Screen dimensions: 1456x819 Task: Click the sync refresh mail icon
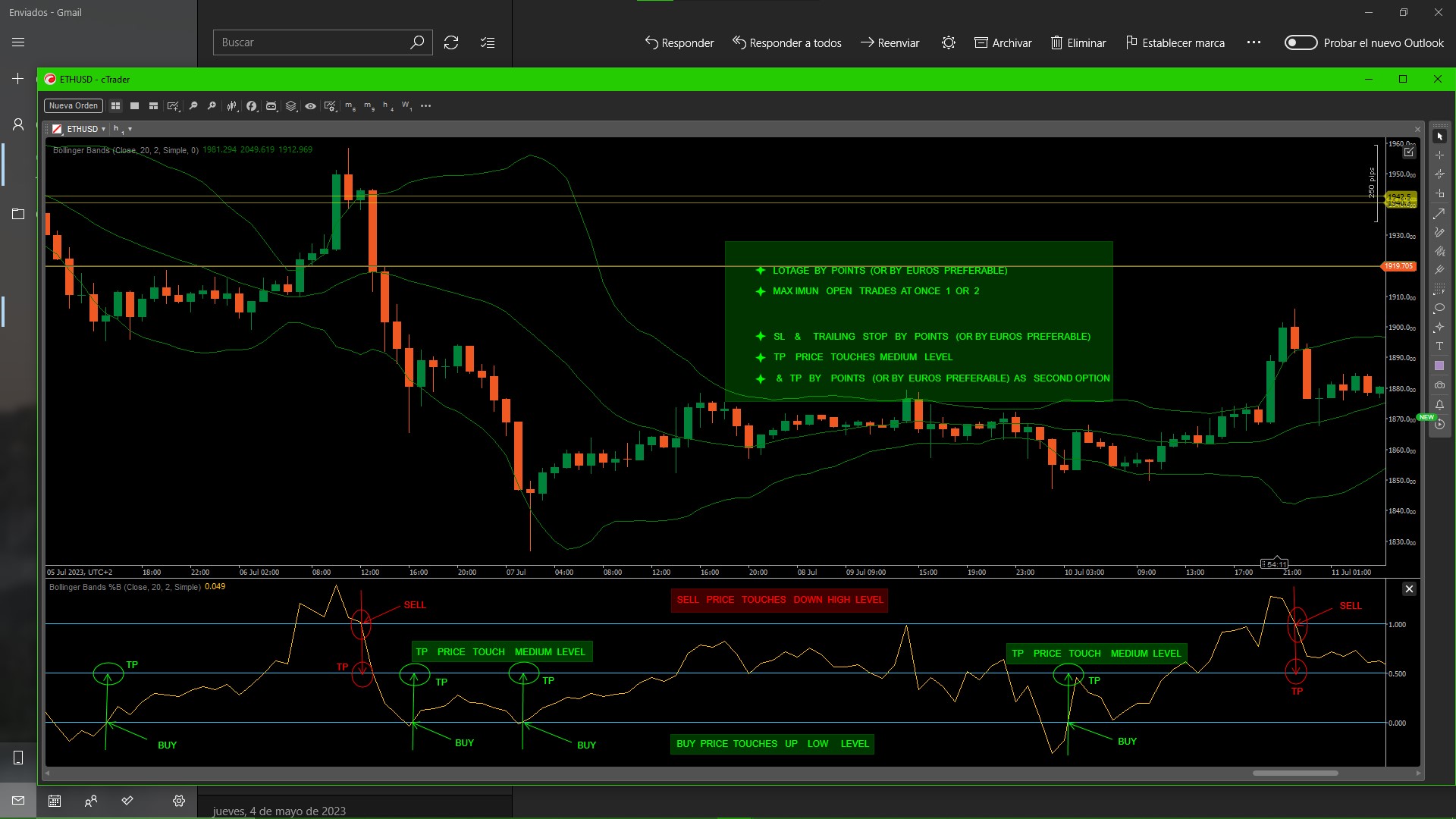(x=451, y=42)
